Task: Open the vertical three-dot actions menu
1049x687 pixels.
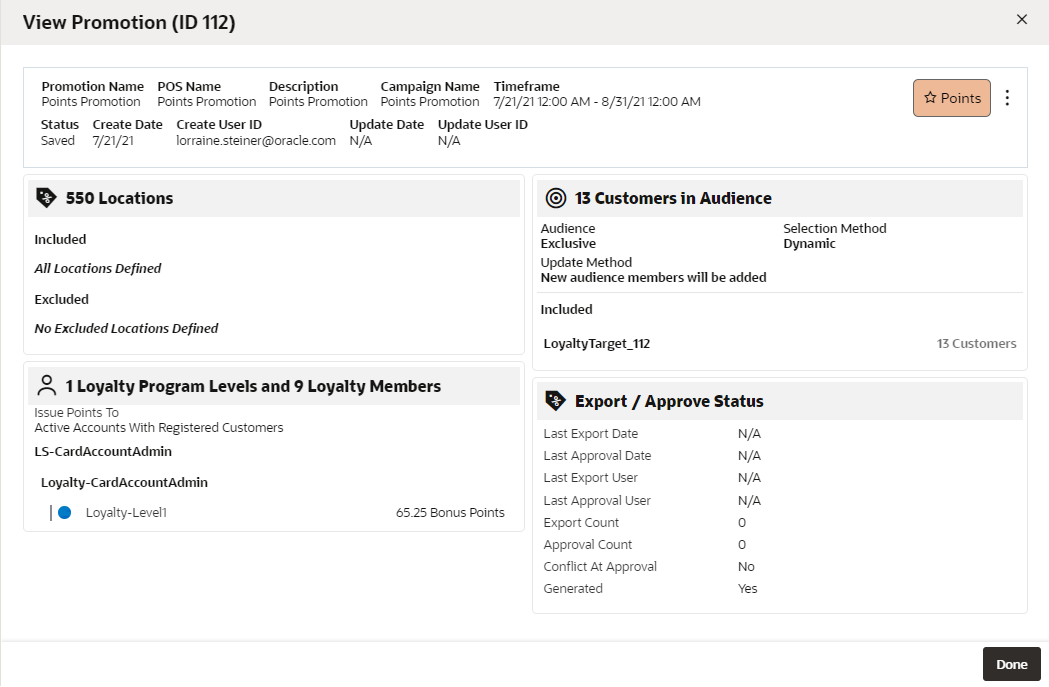Action: (x=1007, y=98)
